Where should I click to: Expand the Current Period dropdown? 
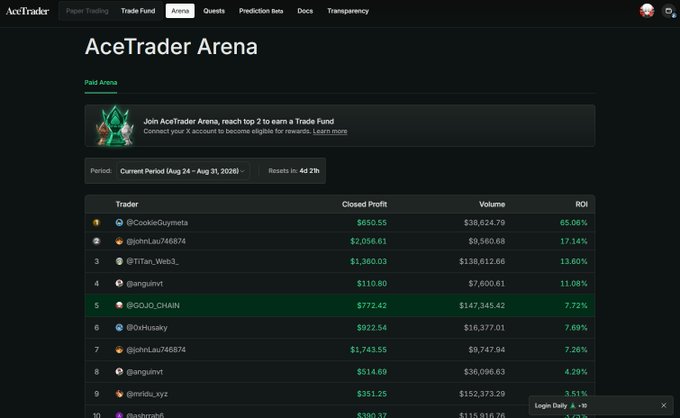pos(183,171)
